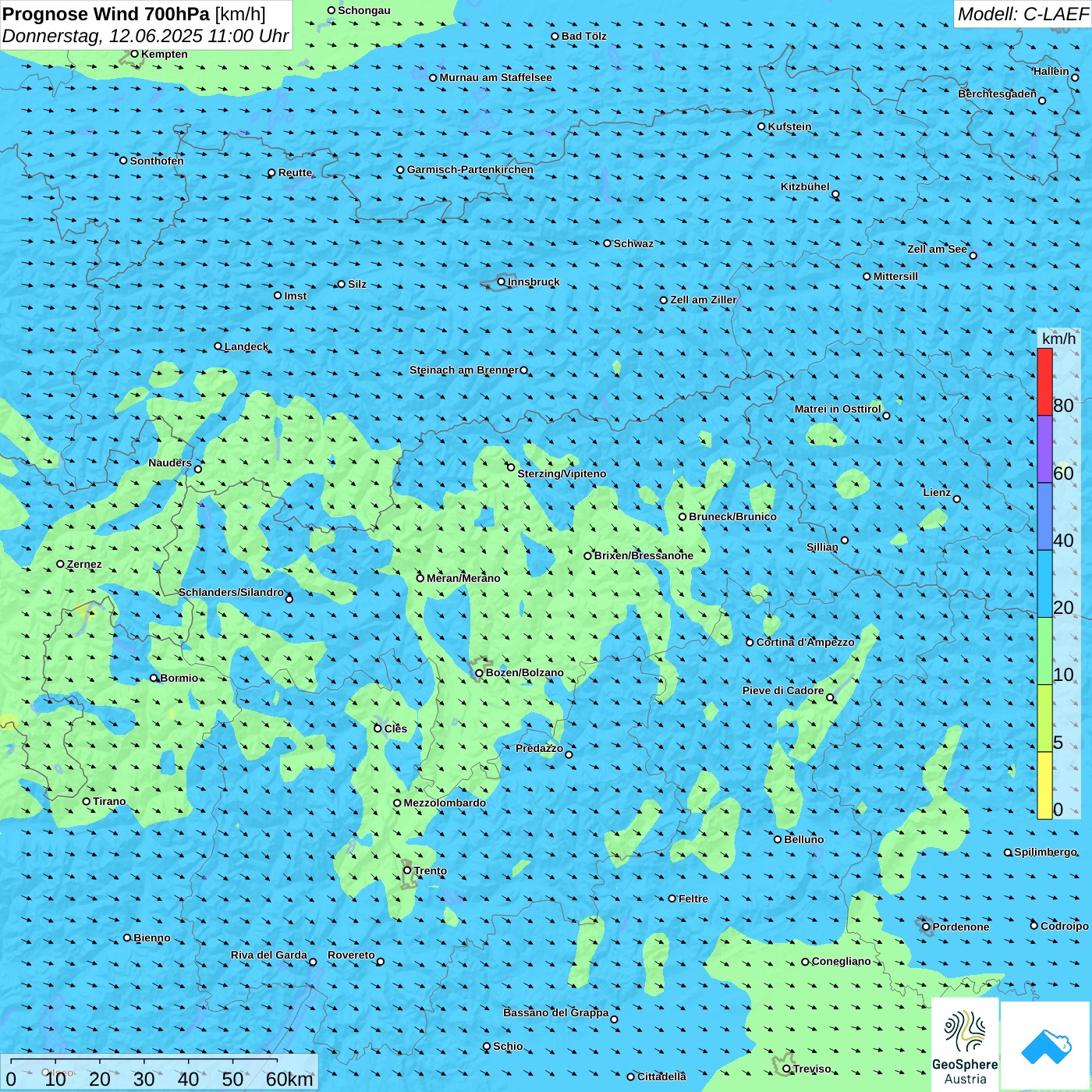Click the Bruneck/Brunico label
The image size is (1092, 1092).
(732, 516)
